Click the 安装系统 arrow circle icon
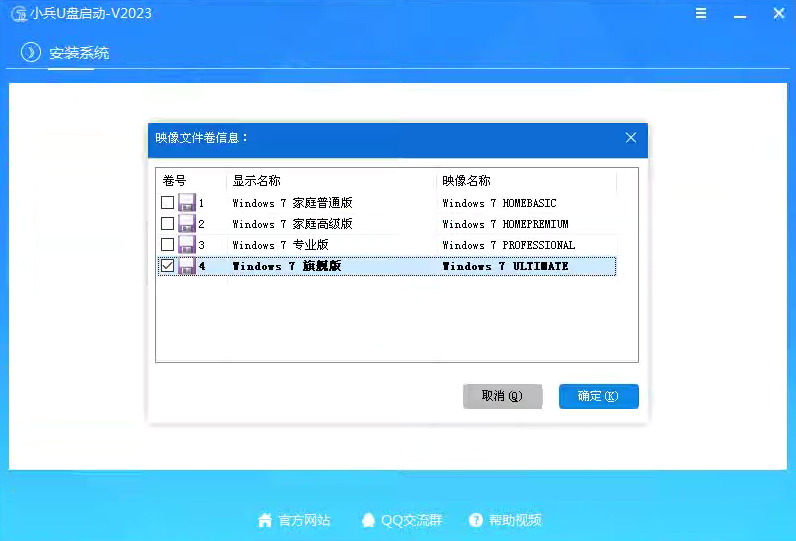The width and height of the screenshot is (796, 541). click(x=31, y=52)
